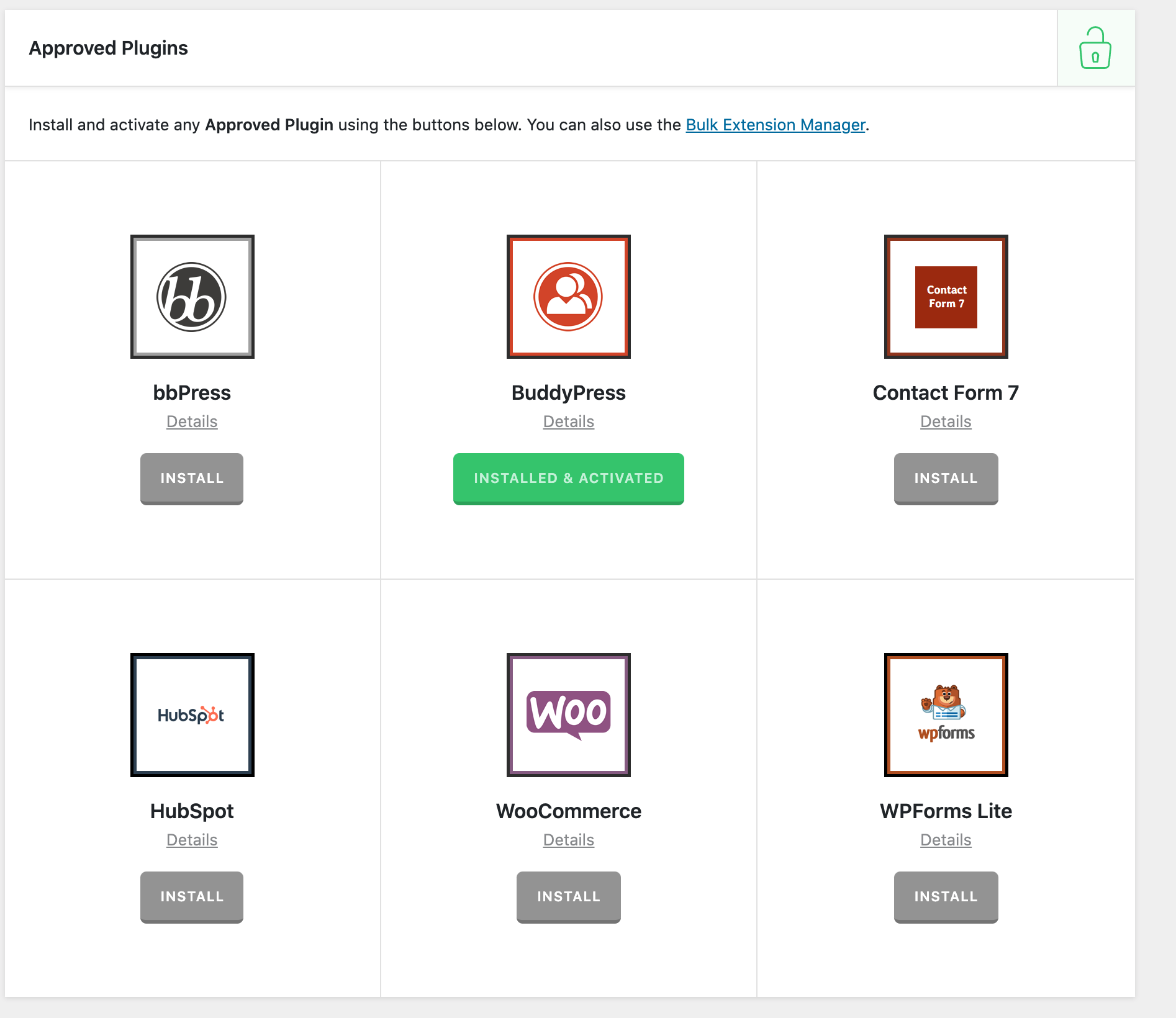1176x1018 pixels.
Task: Install the WooCommerce plugin
Action: pos(568,896)
